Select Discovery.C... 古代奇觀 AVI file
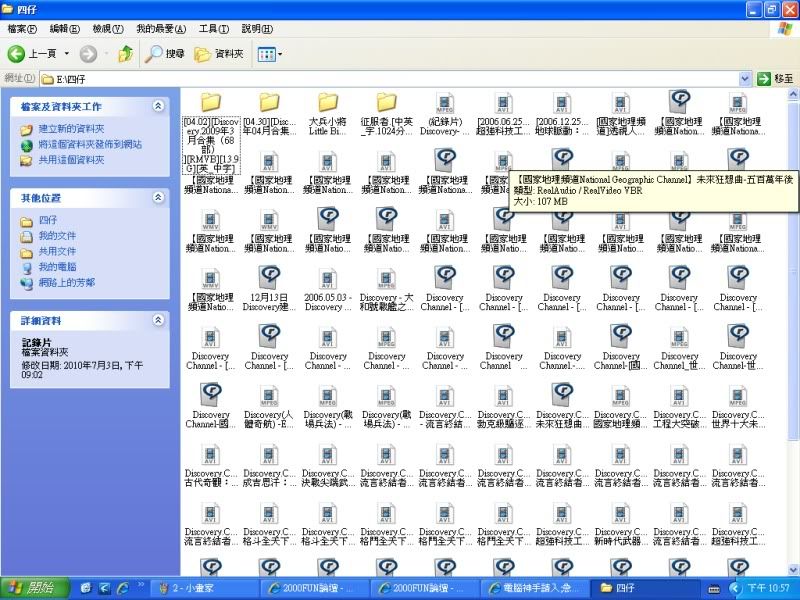This screenshot has width=800, height=600. point(211,464)
